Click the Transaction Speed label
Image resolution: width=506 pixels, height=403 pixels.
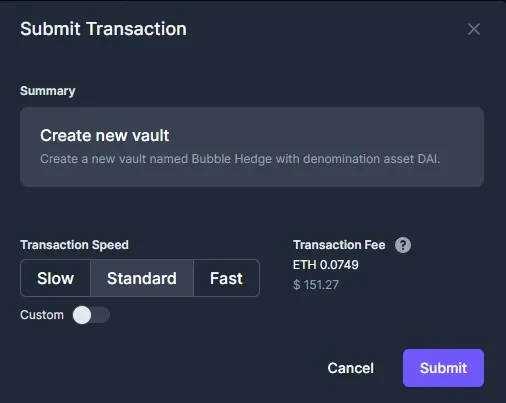74,245
